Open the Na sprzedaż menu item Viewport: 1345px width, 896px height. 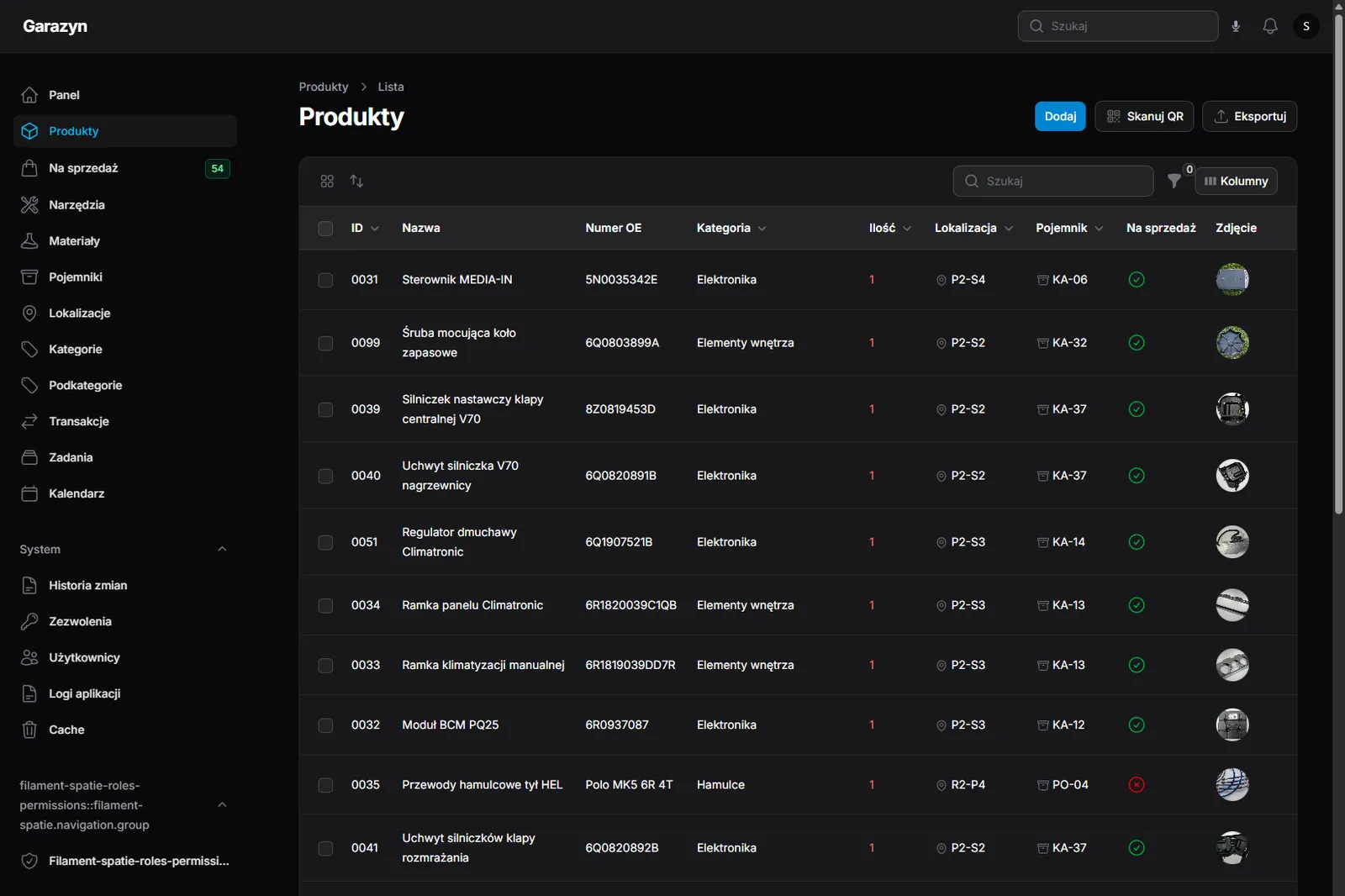click(125, 168)
